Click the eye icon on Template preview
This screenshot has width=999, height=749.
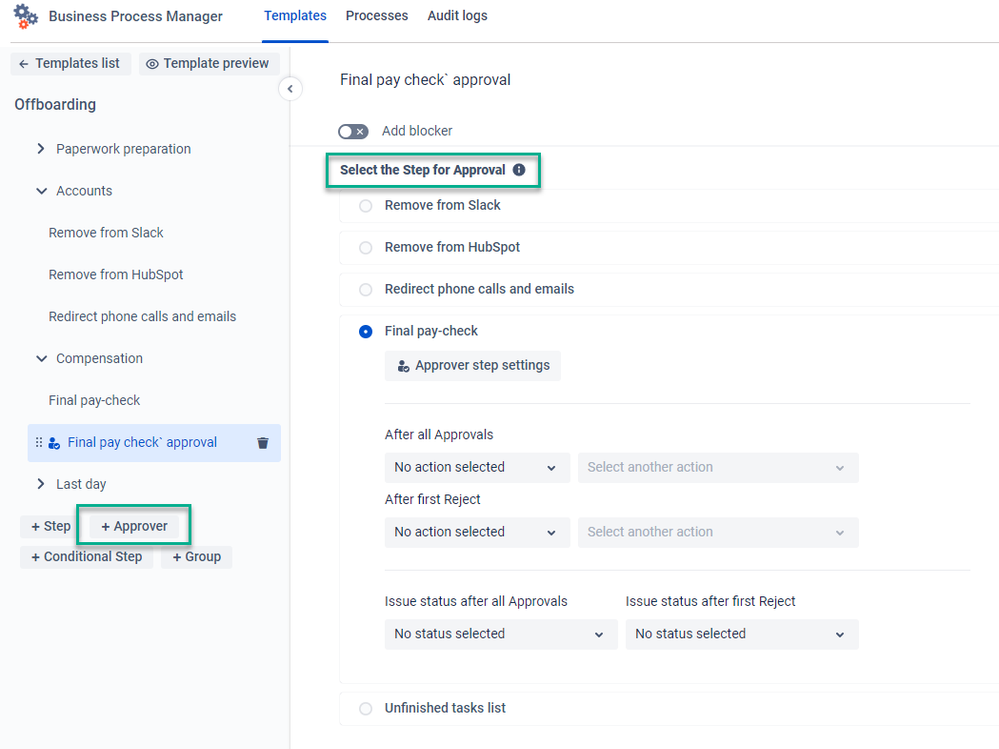[x=152, y=64]
